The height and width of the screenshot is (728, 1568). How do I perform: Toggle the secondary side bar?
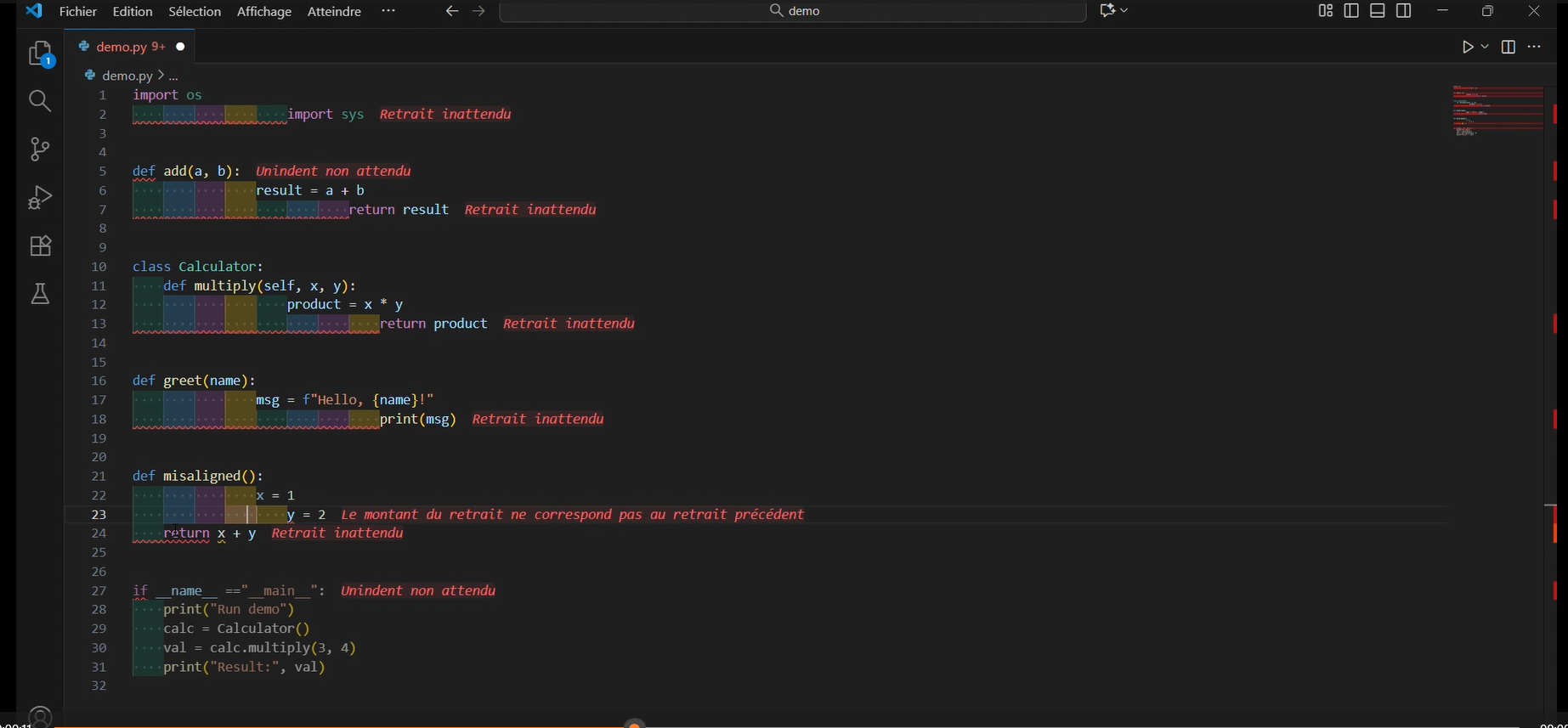click(1404, 11)
